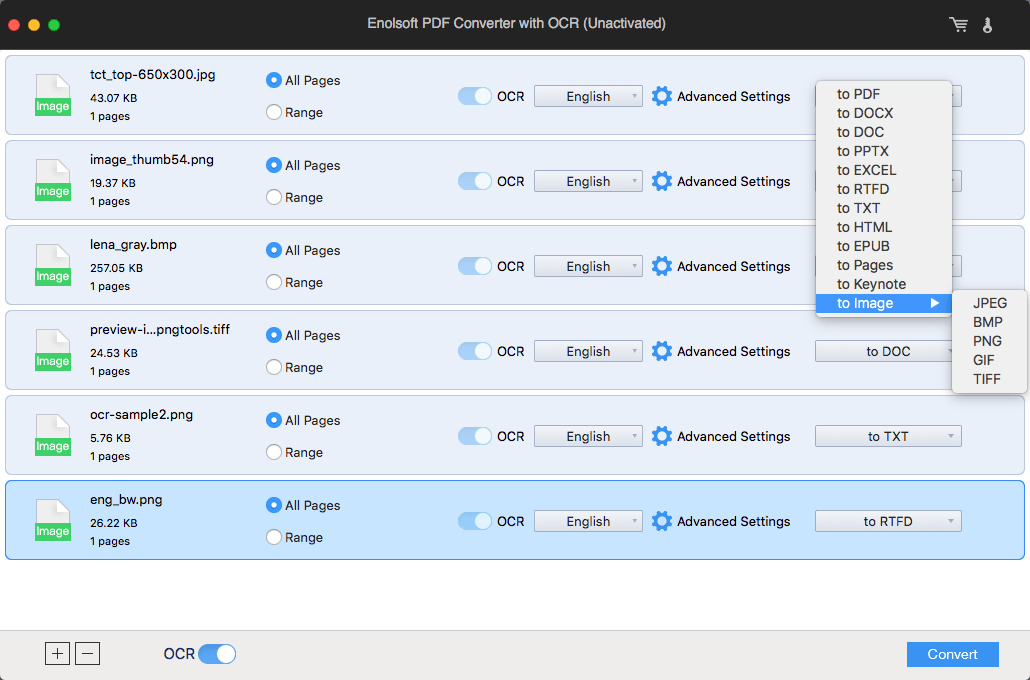Pick TIFF in the image submenu
Image resolution: width=1030 pixels, height=680 pixels.
coord(989,379)
